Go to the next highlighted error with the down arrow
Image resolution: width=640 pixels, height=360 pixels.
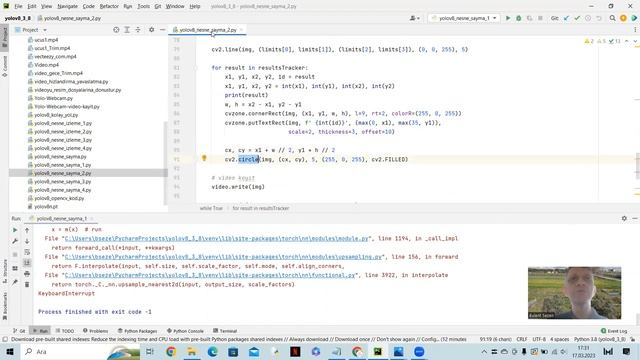tap(635, 41)
